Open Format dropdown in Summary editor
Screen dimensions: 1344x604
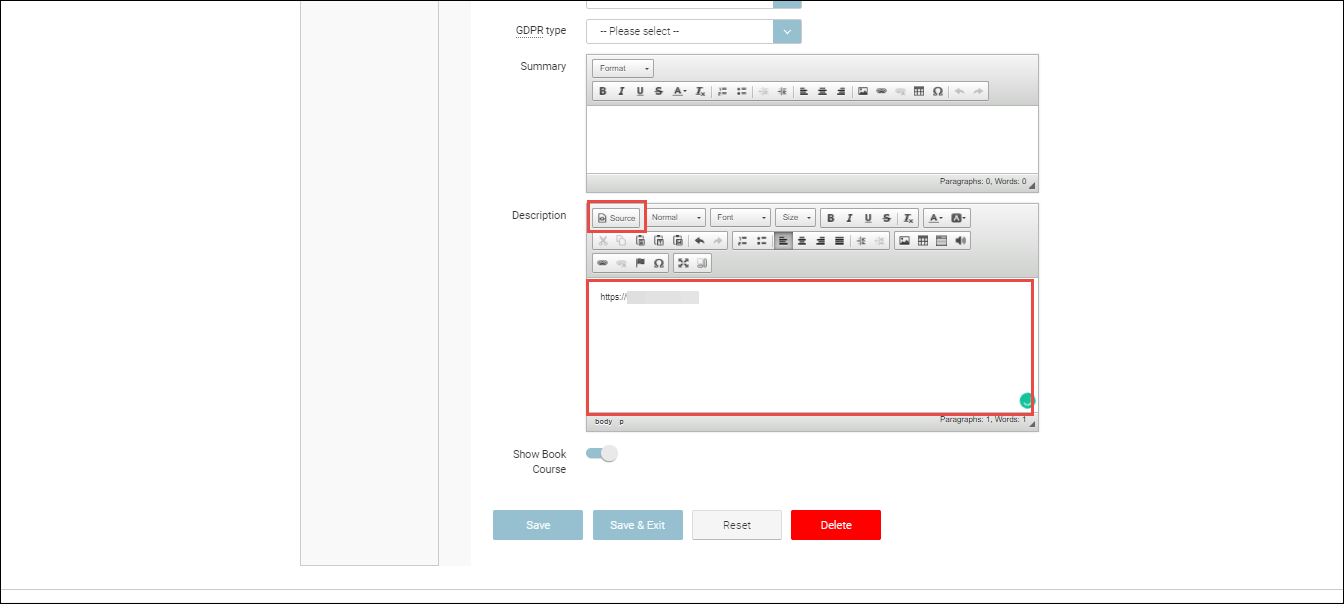(x=623, y=69)
